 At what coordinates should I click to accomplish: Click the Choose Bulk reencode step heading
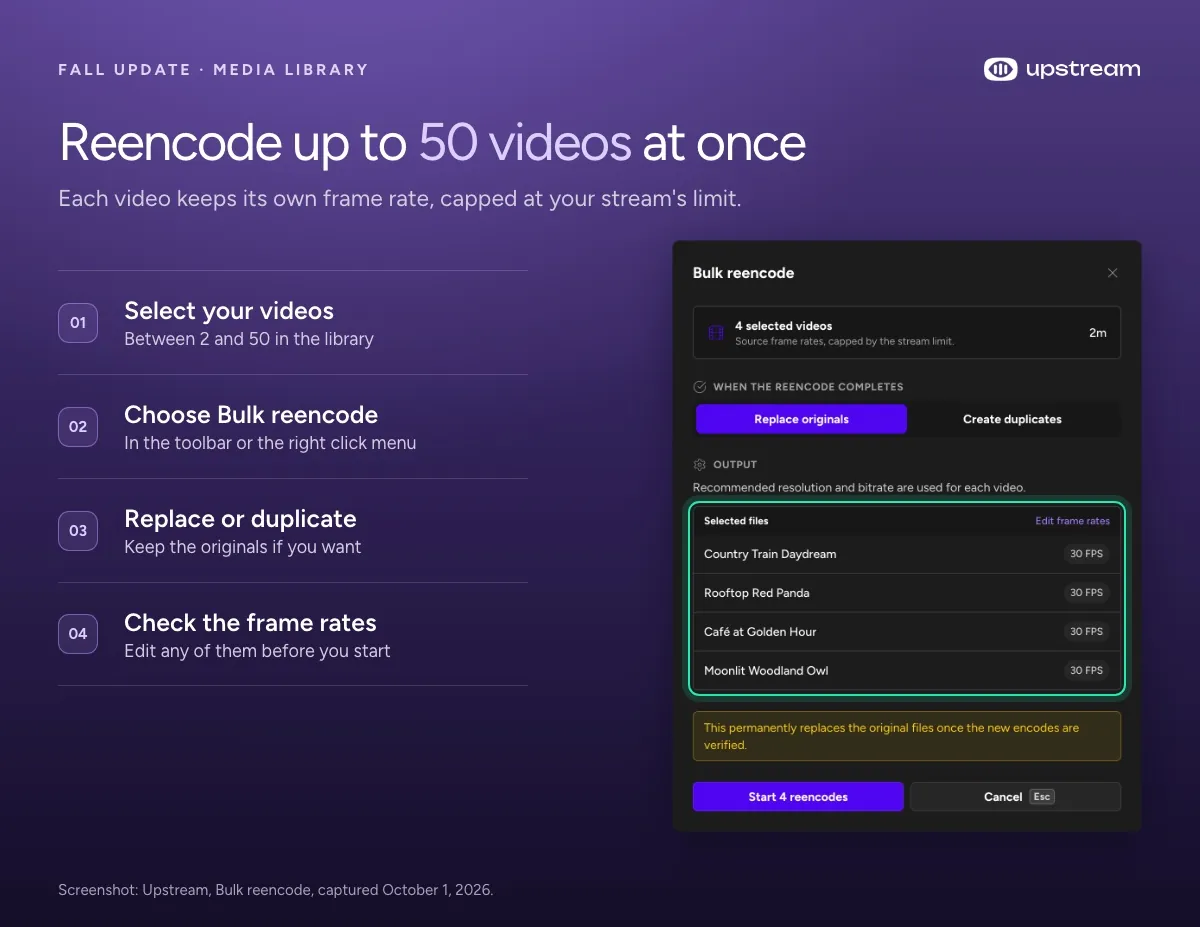pyautogui.click(x=251, y=415)
